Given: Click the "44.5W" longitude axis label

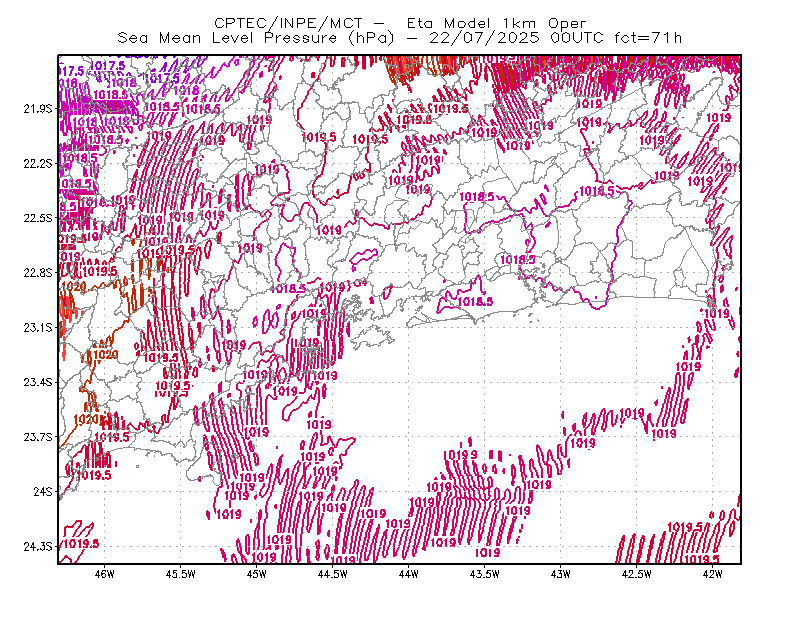Looking at the screenshot, I should pos(333,574).
